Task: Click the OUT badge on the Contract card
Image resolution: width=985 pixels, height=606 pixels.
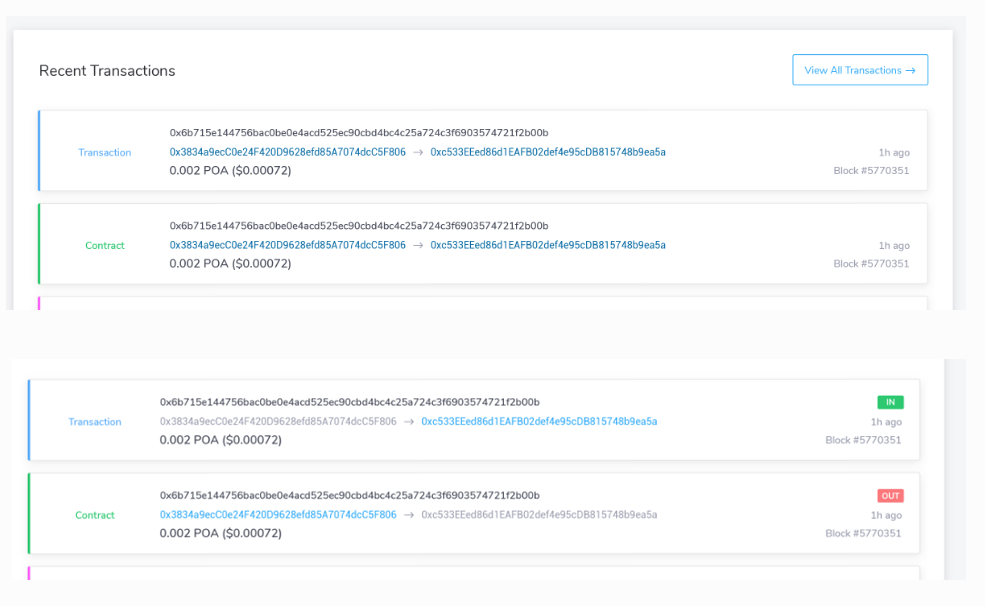Action: [x=889, y=494]
